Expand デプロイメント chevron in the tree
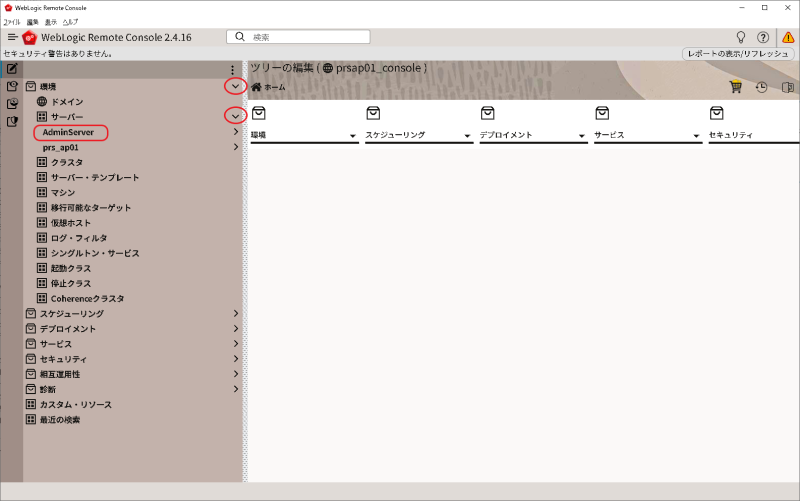The width and height of the screenshot is (800, 501). (x=236, y=328)
